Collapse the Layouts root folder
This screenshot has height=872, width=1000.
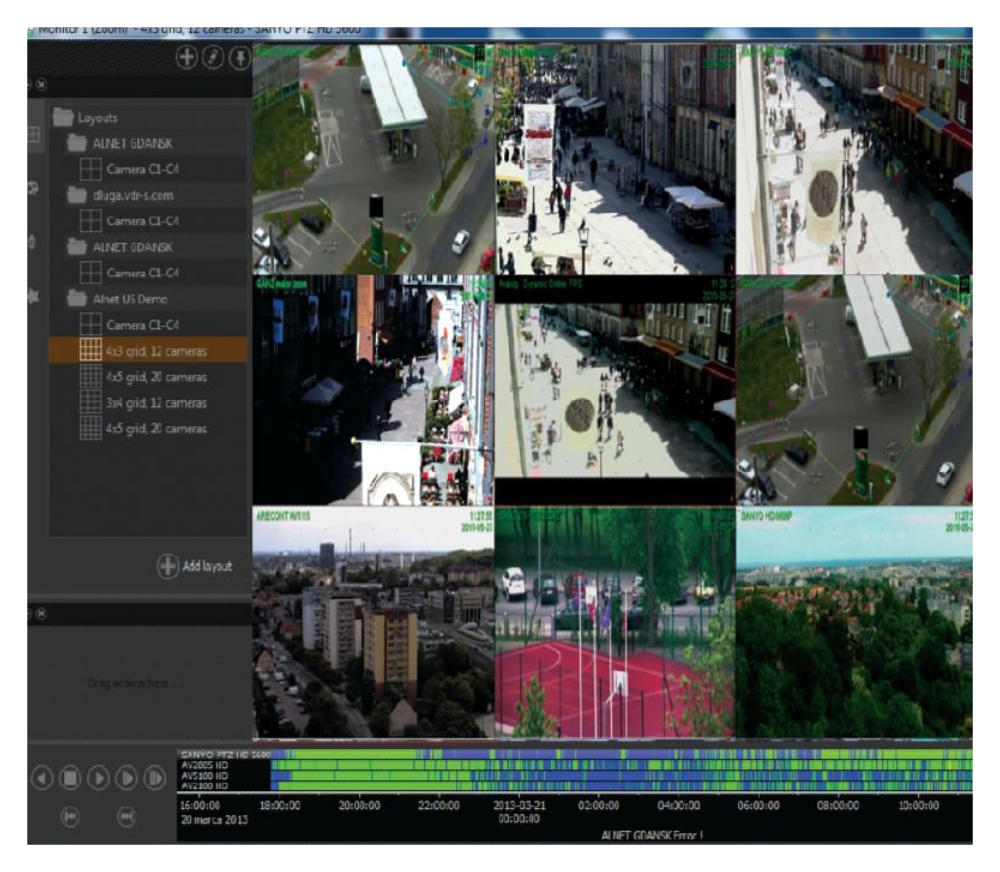tap(65, 116)
